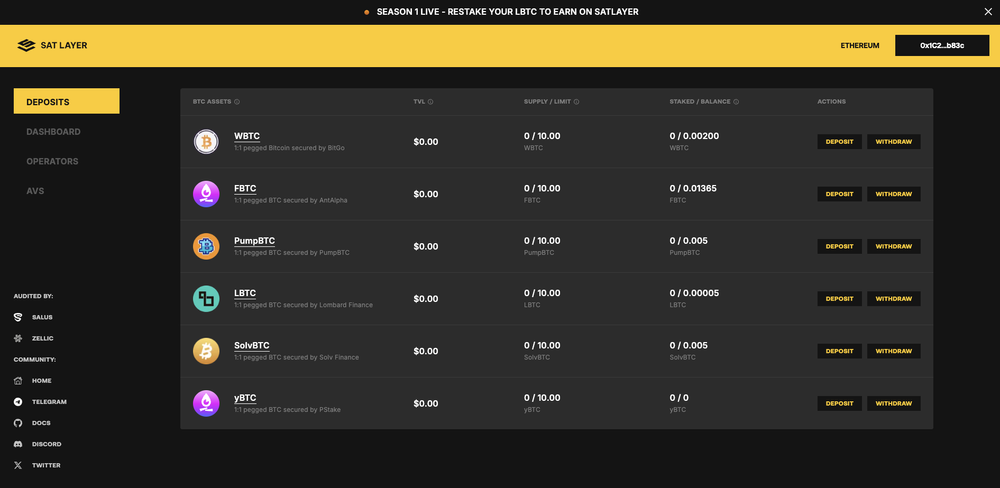Click the SAT LAYER logo

coord(53,45)
